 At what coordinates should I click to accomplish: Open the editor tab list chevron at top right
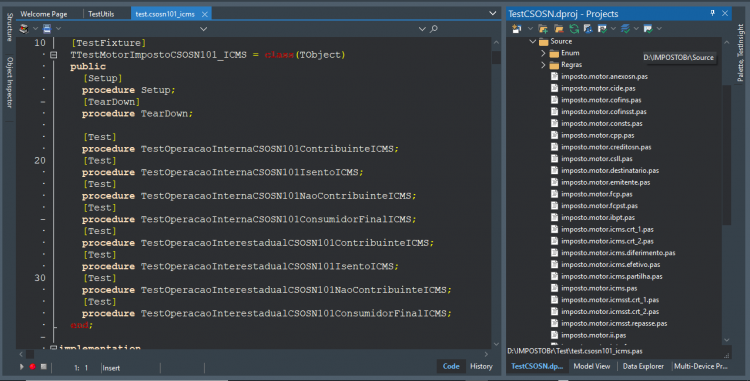[492, 13]
